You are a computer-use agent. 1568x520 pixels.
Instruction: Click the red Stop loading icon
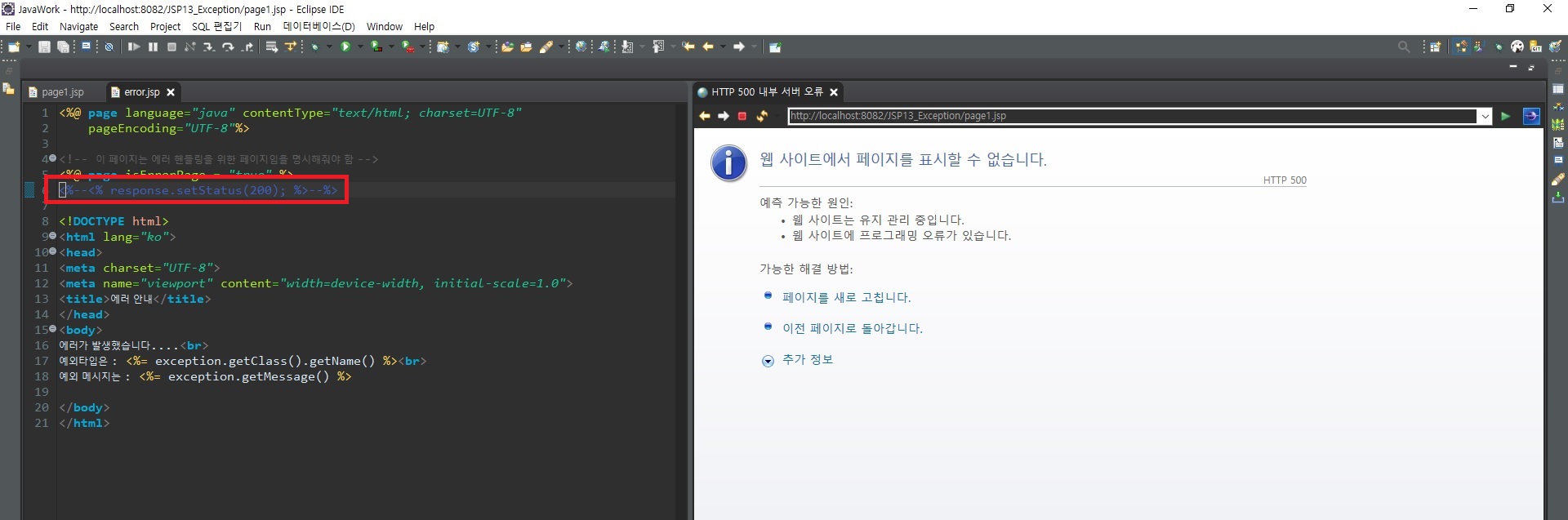click(x=742, y=116)
